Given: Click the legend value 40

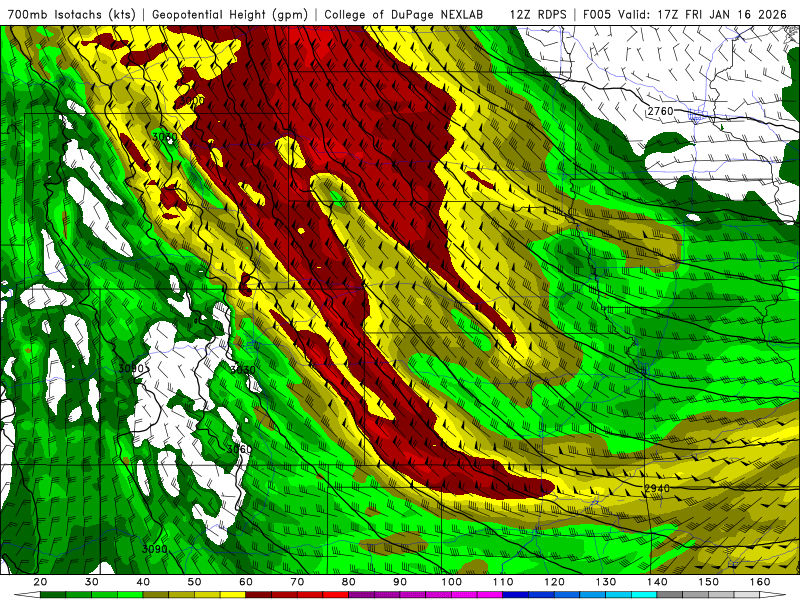Looking at the screenshot, I should 143,582.
